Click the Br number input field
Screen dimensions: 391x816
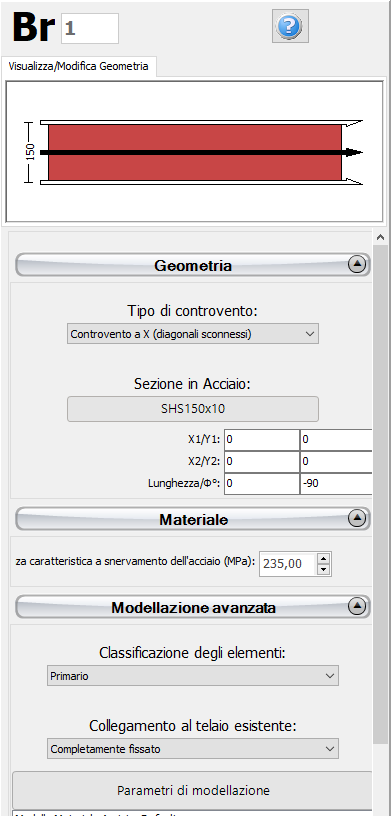coord(90,28)
